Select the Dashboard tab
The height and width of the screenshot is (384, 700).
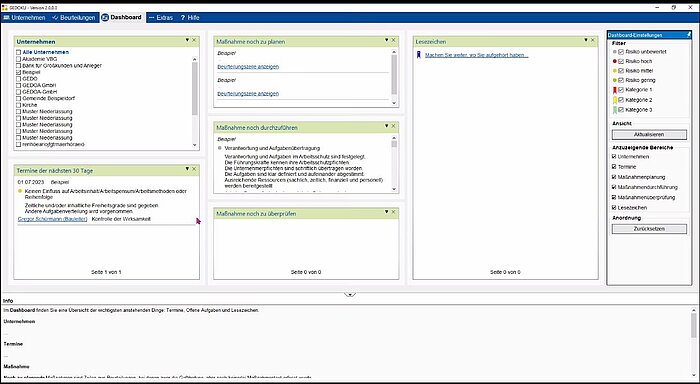122,17
